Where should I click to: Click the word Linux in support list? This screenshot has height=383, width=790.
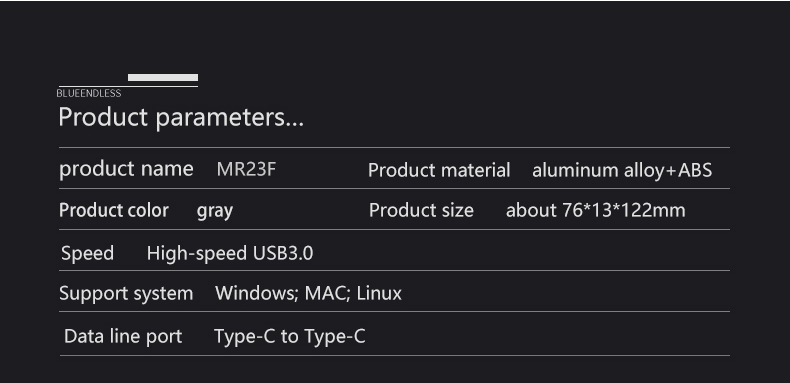[379, 293]
